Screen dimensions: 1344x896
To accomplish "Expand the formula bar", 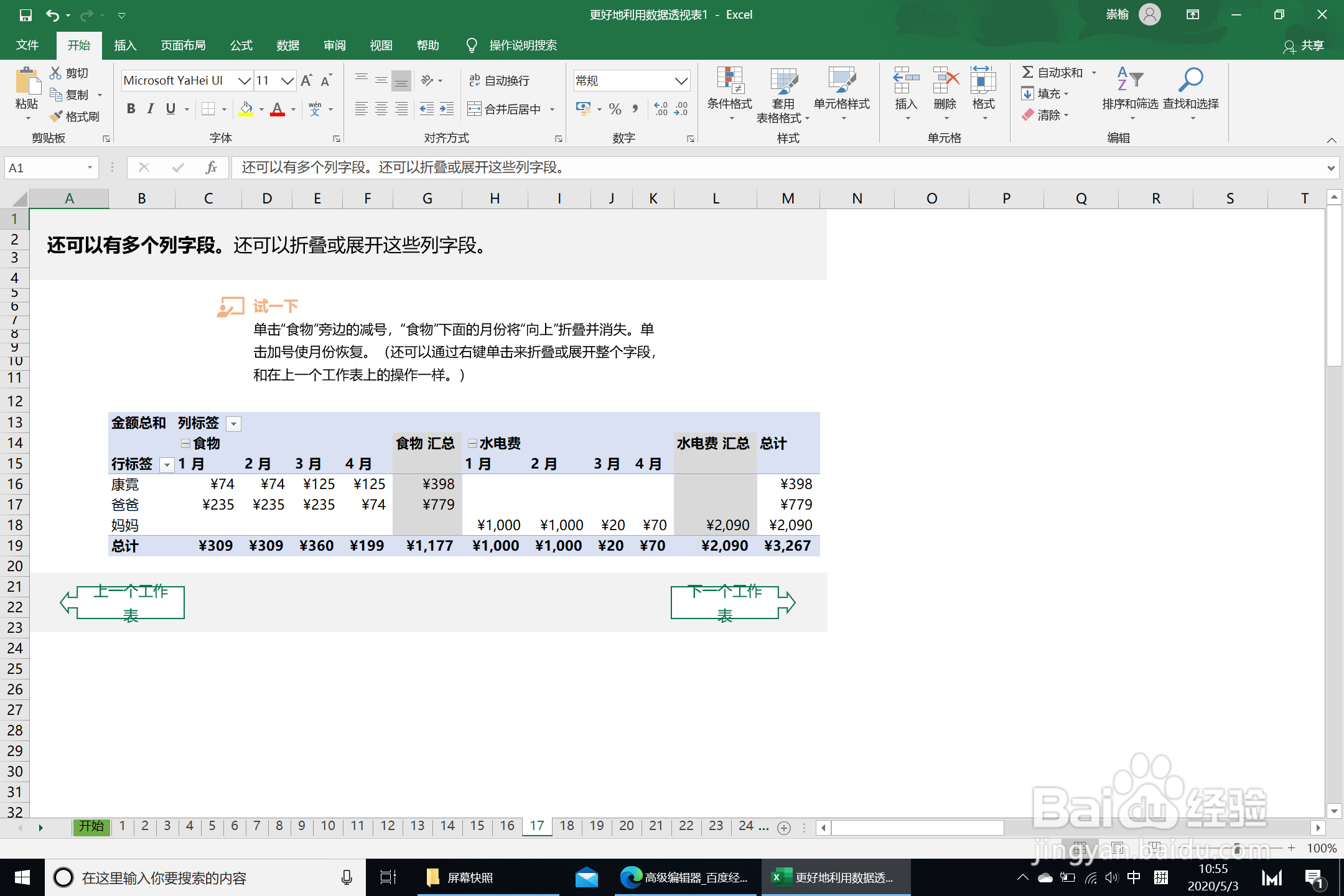I will (x=1330, y=167).
